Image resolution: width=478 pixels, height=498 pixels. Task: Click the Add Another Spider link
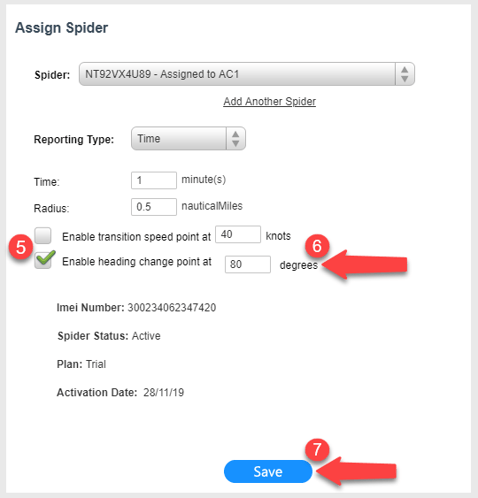coord(269,101)
